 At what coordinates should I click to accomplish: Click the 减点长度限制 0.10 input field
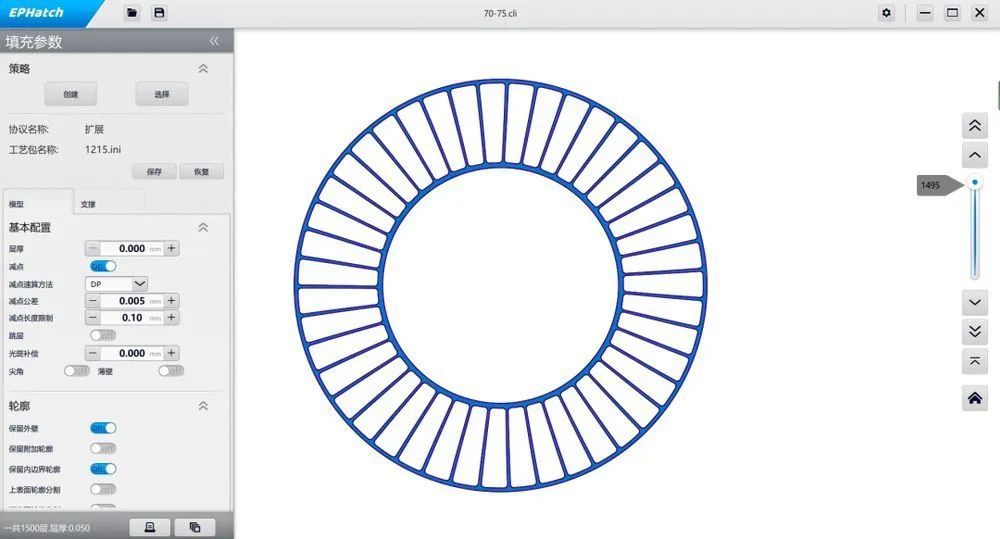132,317
